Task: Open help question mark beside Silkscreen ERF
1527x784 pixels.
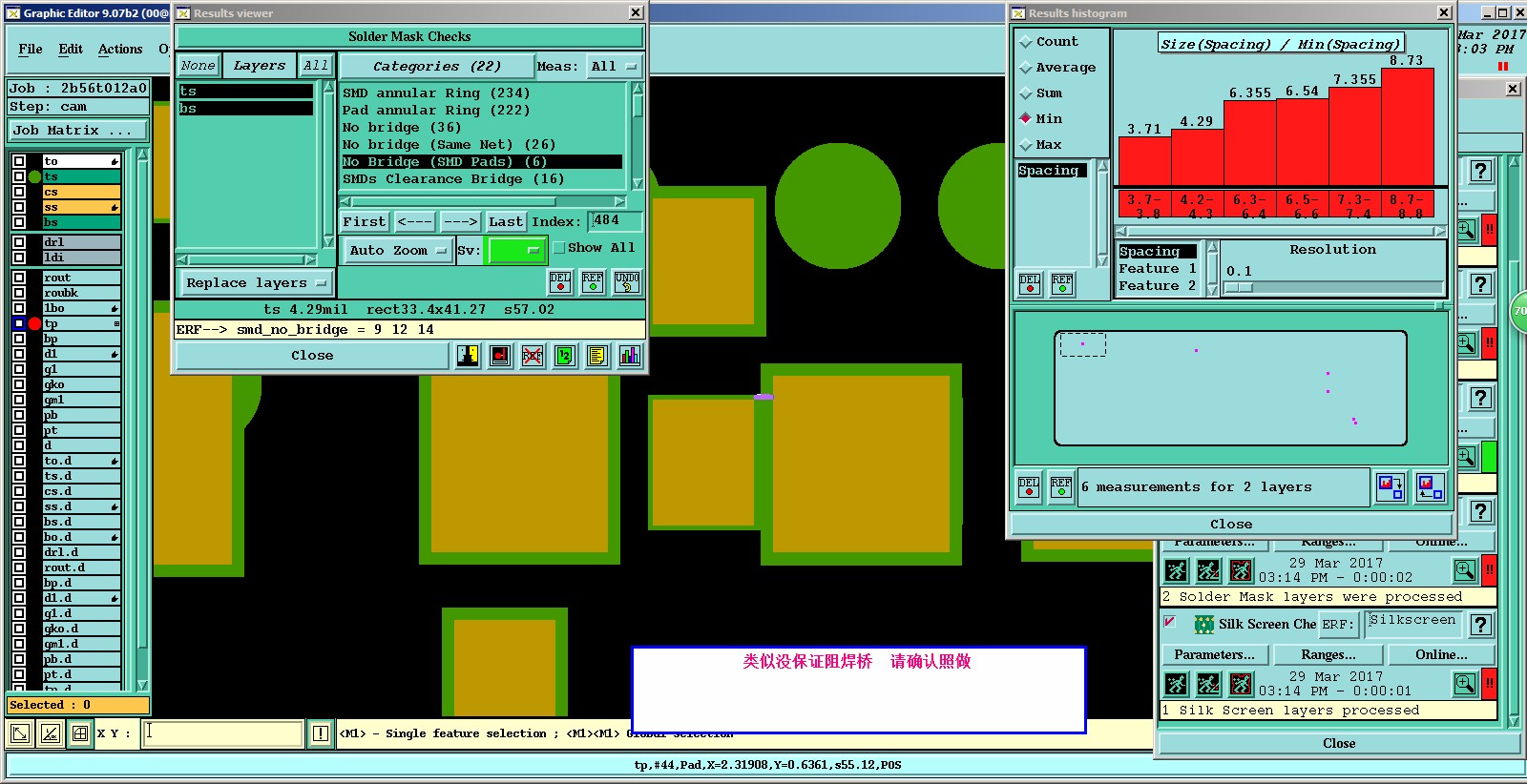Action: pos(1480,625)
